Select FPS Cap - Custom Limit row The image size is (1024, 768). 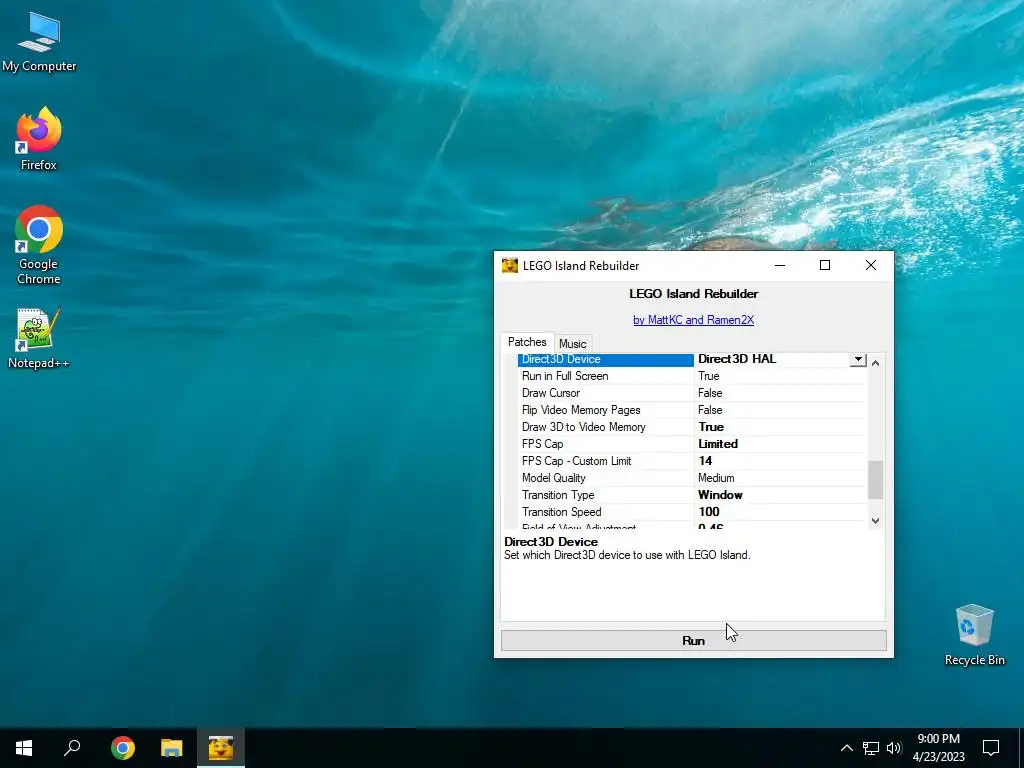click(692, 461)
